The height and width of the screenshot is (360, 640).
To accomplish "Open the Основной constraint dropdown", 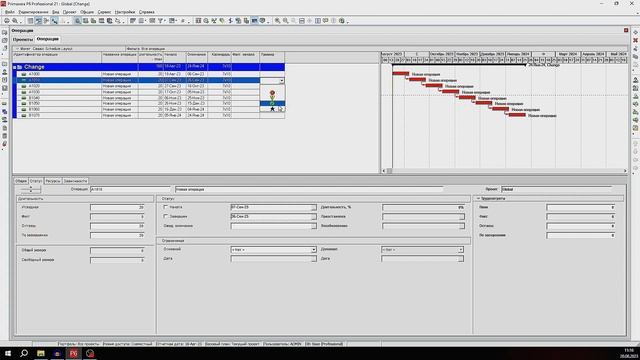I will coord(313,249).
